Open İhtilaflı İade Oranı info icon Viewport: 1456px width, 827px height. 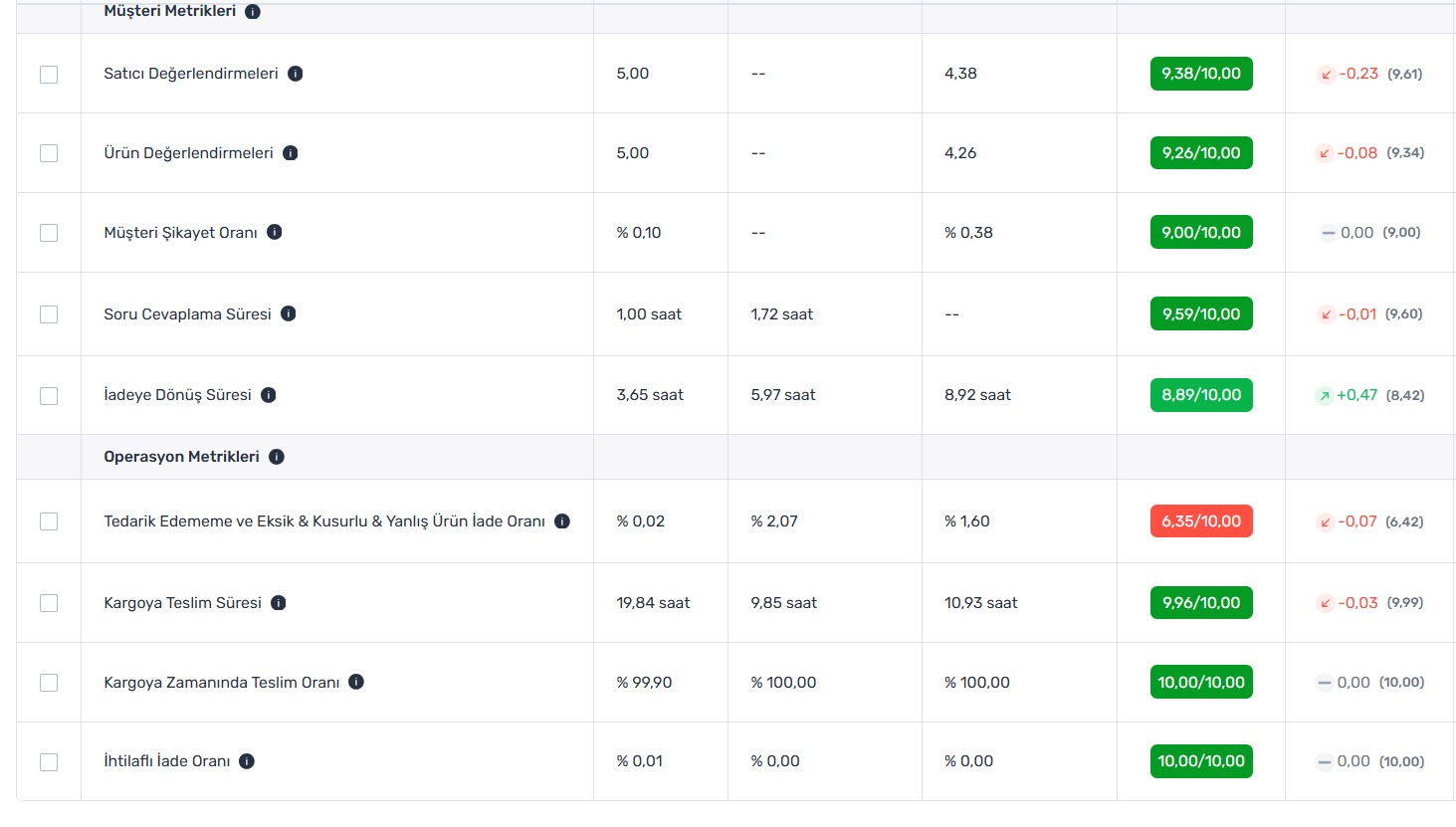[x=247, y=761]
